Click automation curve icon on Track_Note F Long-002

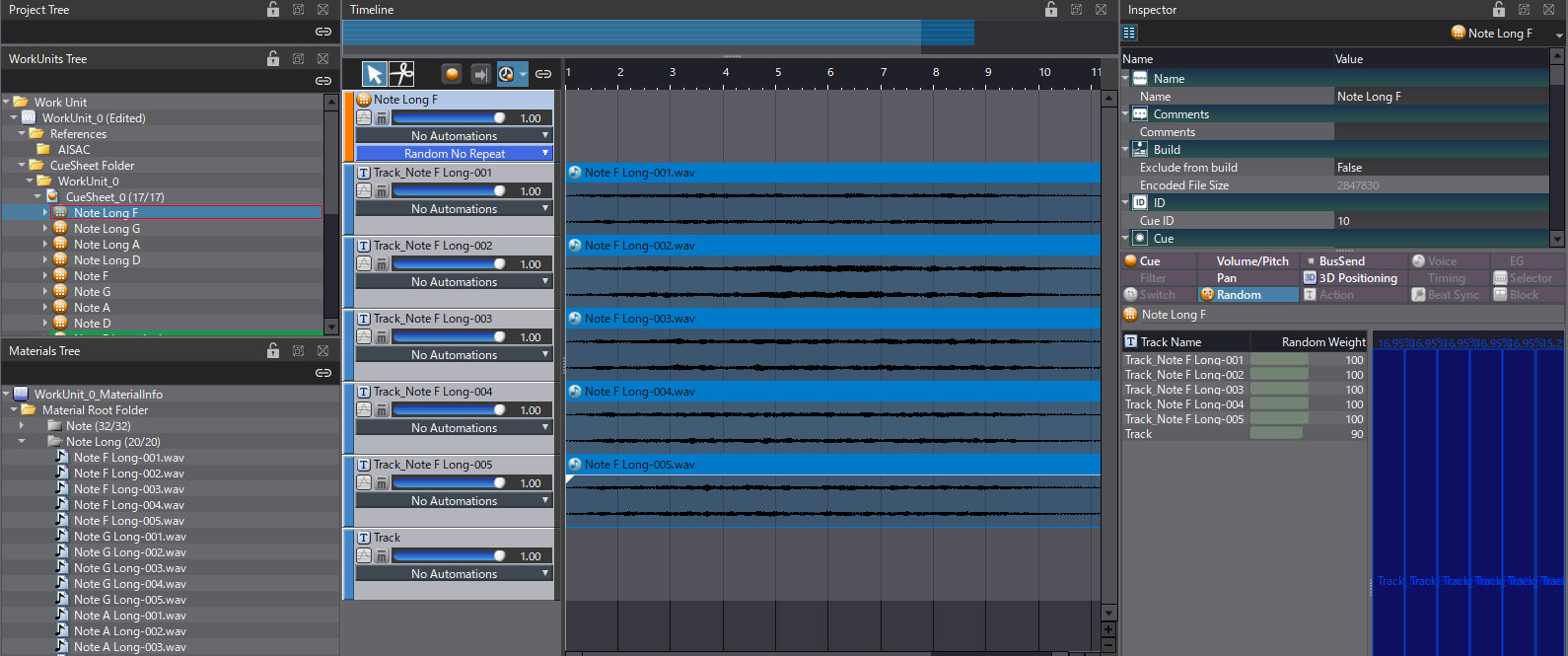[x=364, y=263]
